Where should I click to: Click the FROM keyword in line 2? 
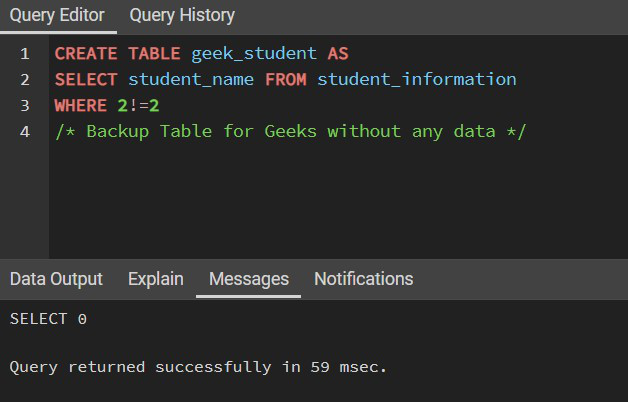[x=285, y=79]
